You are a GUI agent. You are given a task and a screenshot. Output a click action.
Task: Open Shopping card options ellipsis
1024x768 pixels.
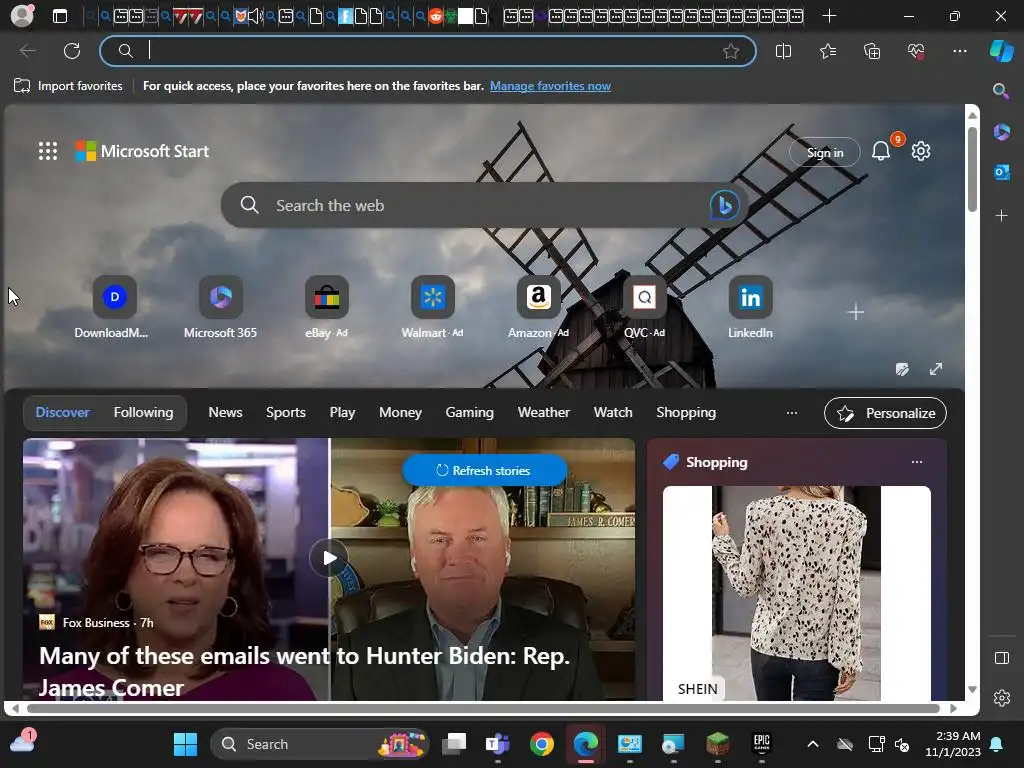point(917,462)
